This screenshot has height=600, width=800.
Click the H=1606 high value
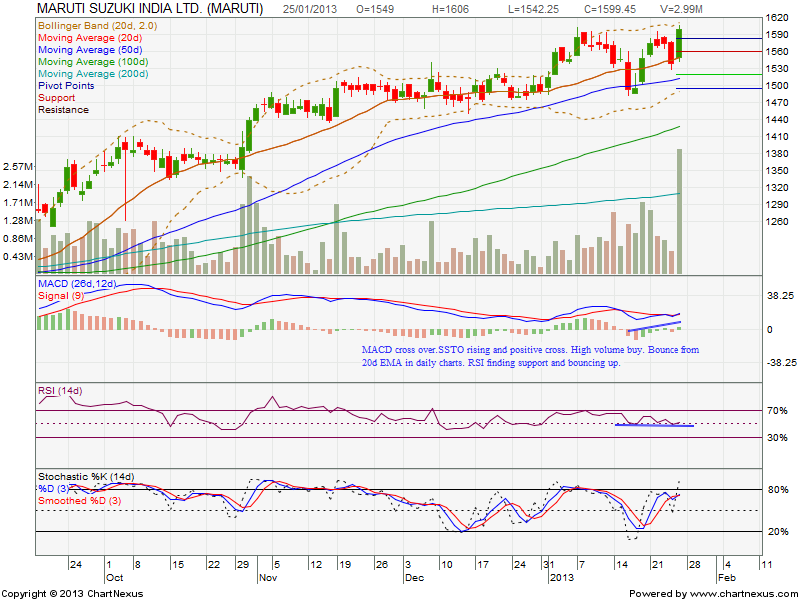tap(450, 9)
